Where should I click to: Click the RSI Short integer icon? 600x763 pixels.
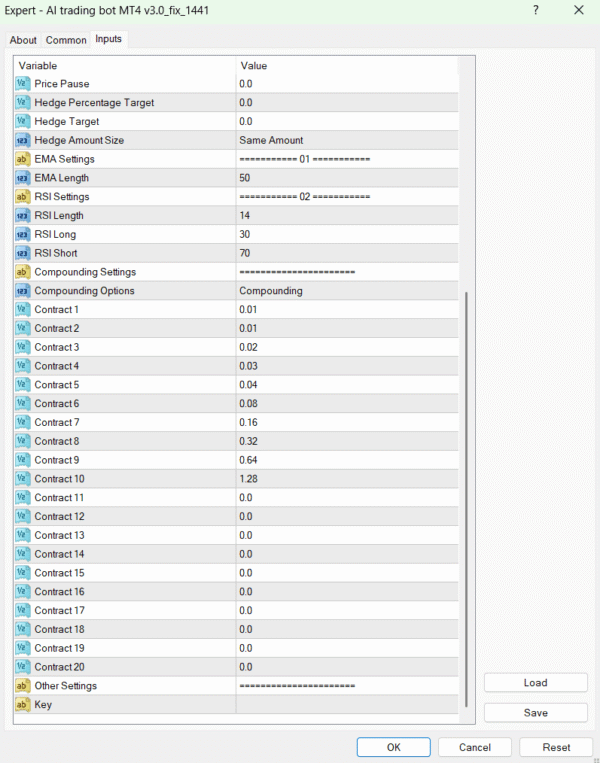click(x=22, y=253)
